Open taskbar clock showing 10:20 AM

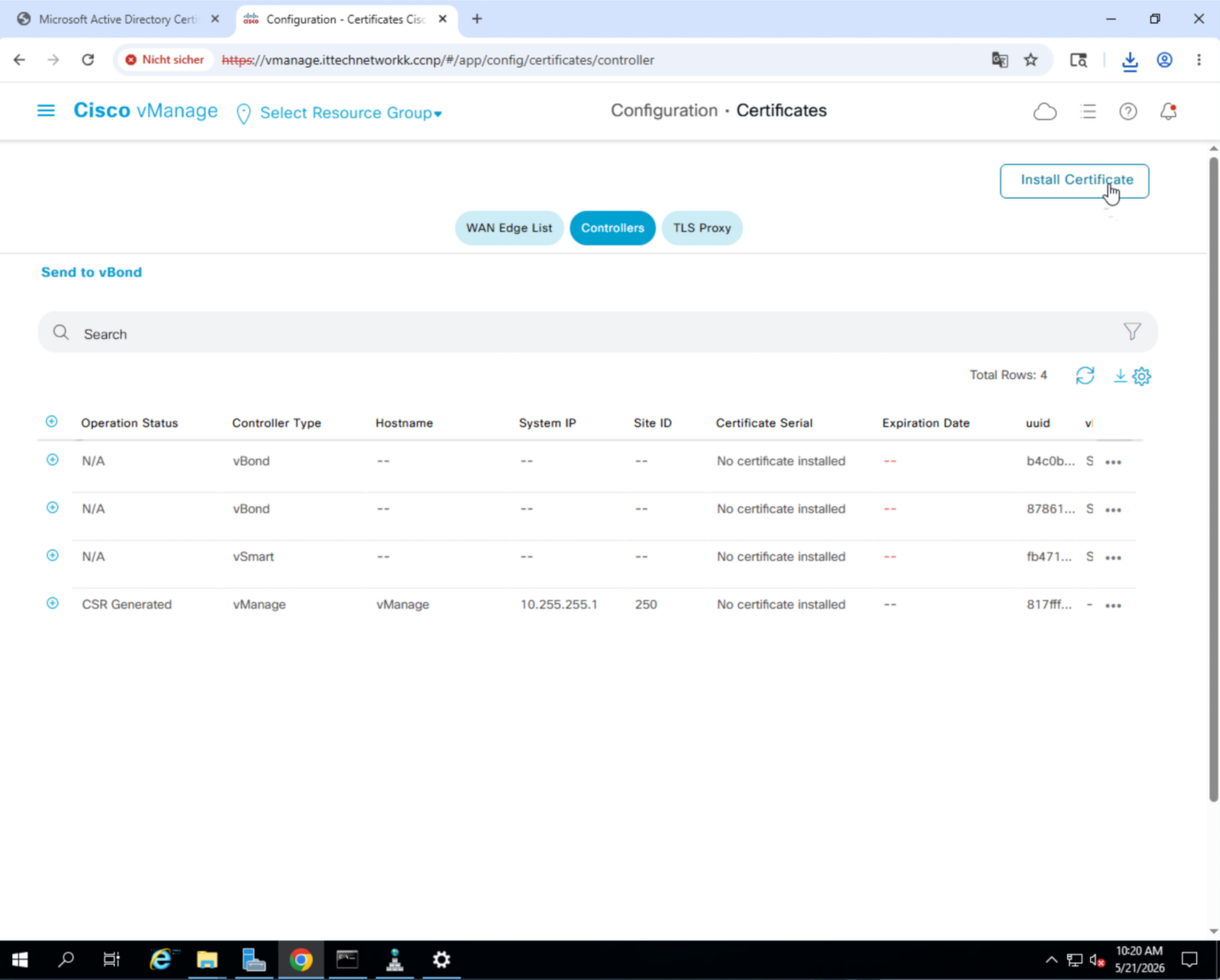[1138, 960]
